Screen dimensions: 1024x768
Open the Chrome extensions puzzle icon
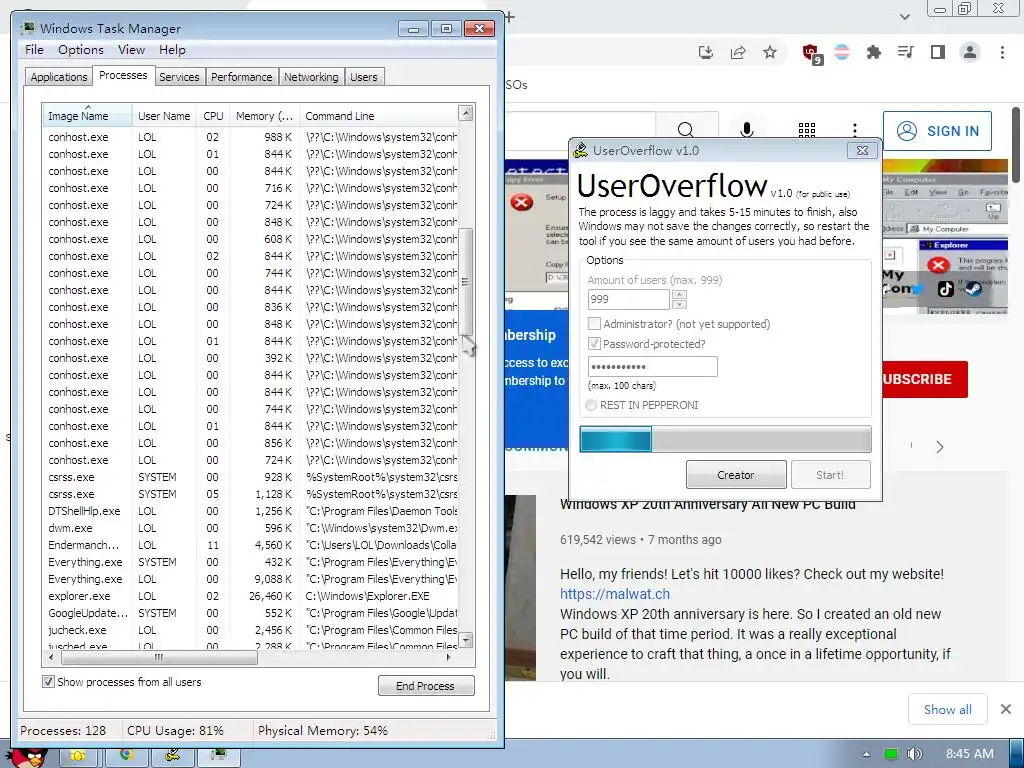(874, 52)
